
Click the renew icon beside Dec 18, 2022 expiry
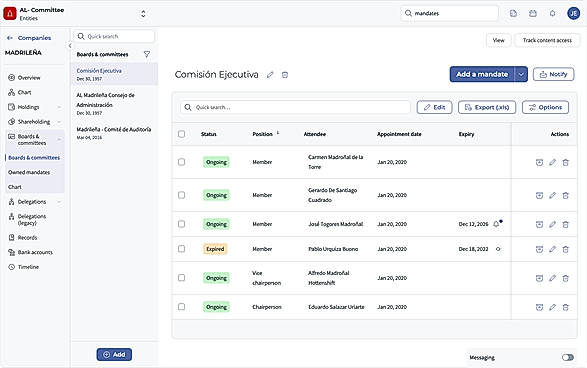tap(498, 249)
